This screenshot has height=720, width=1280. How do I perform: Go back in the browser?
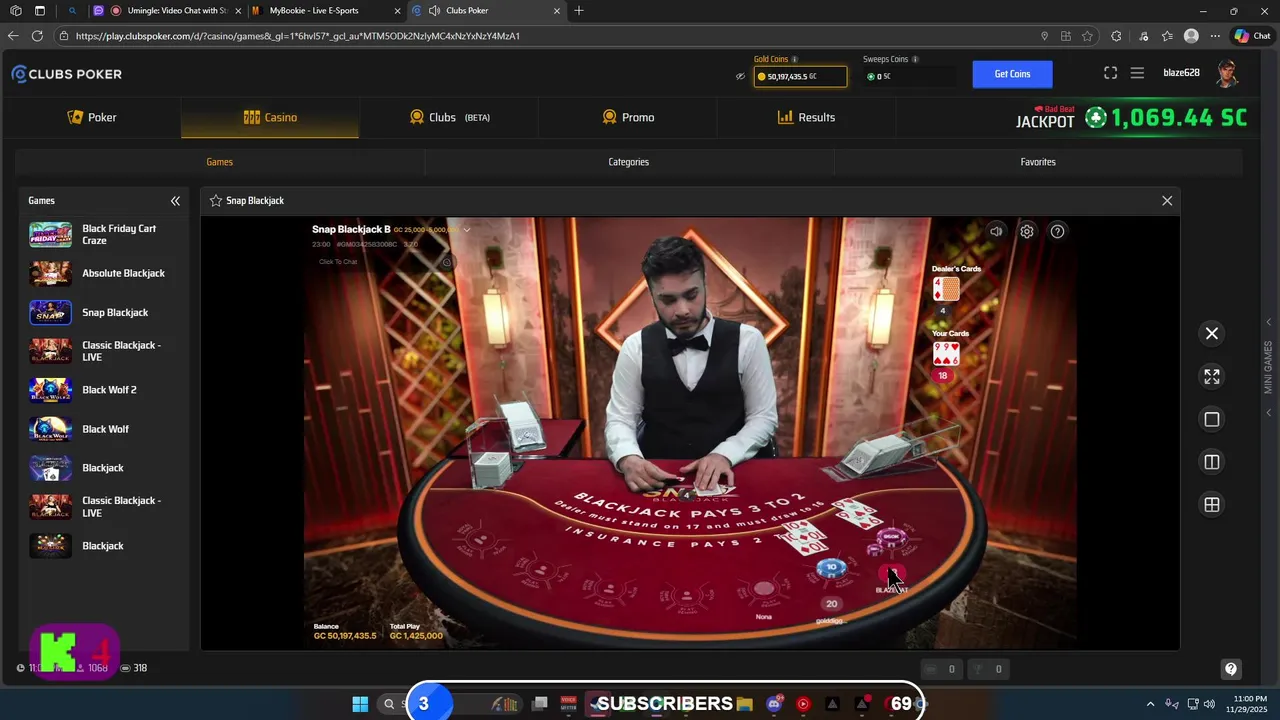[x=13, y=35]
